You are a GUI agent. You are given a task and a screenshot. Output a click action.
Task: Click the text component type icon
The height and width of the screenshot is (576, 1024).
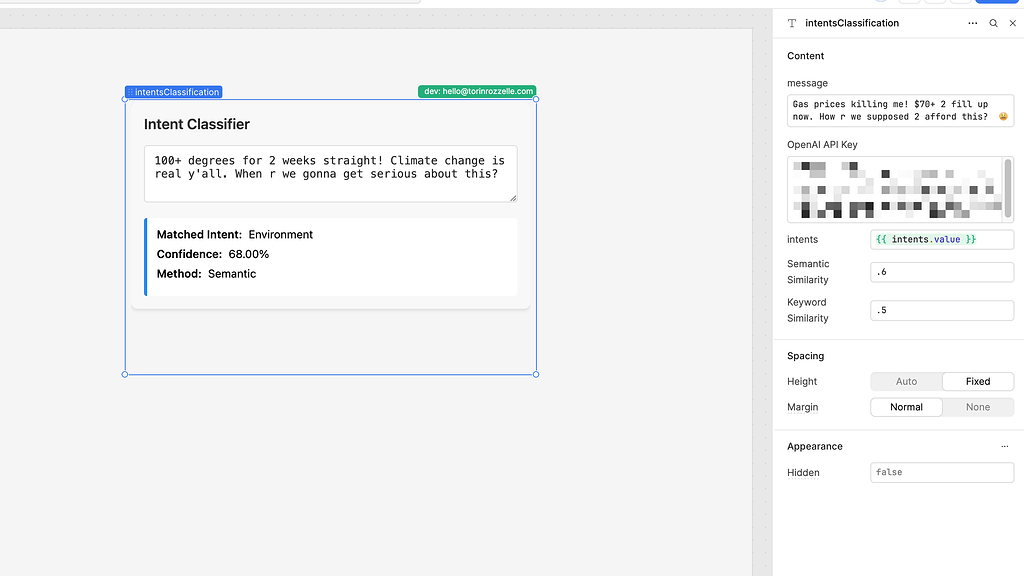pos(791,22)
